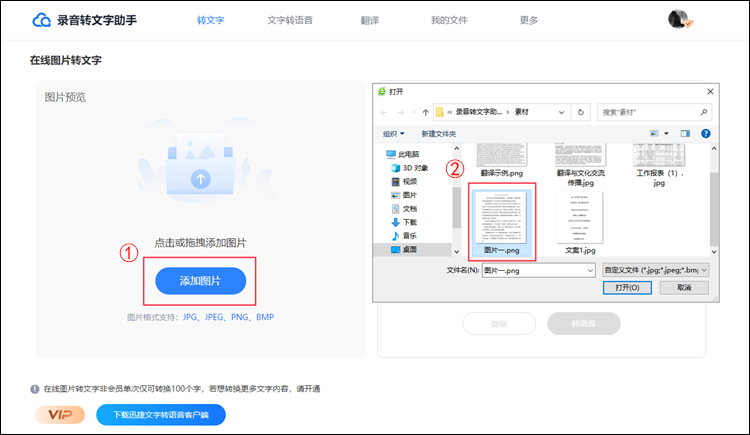Switch to 文字转语音 tab
Screen dimensions: 750x435
[x=290, y=20]
